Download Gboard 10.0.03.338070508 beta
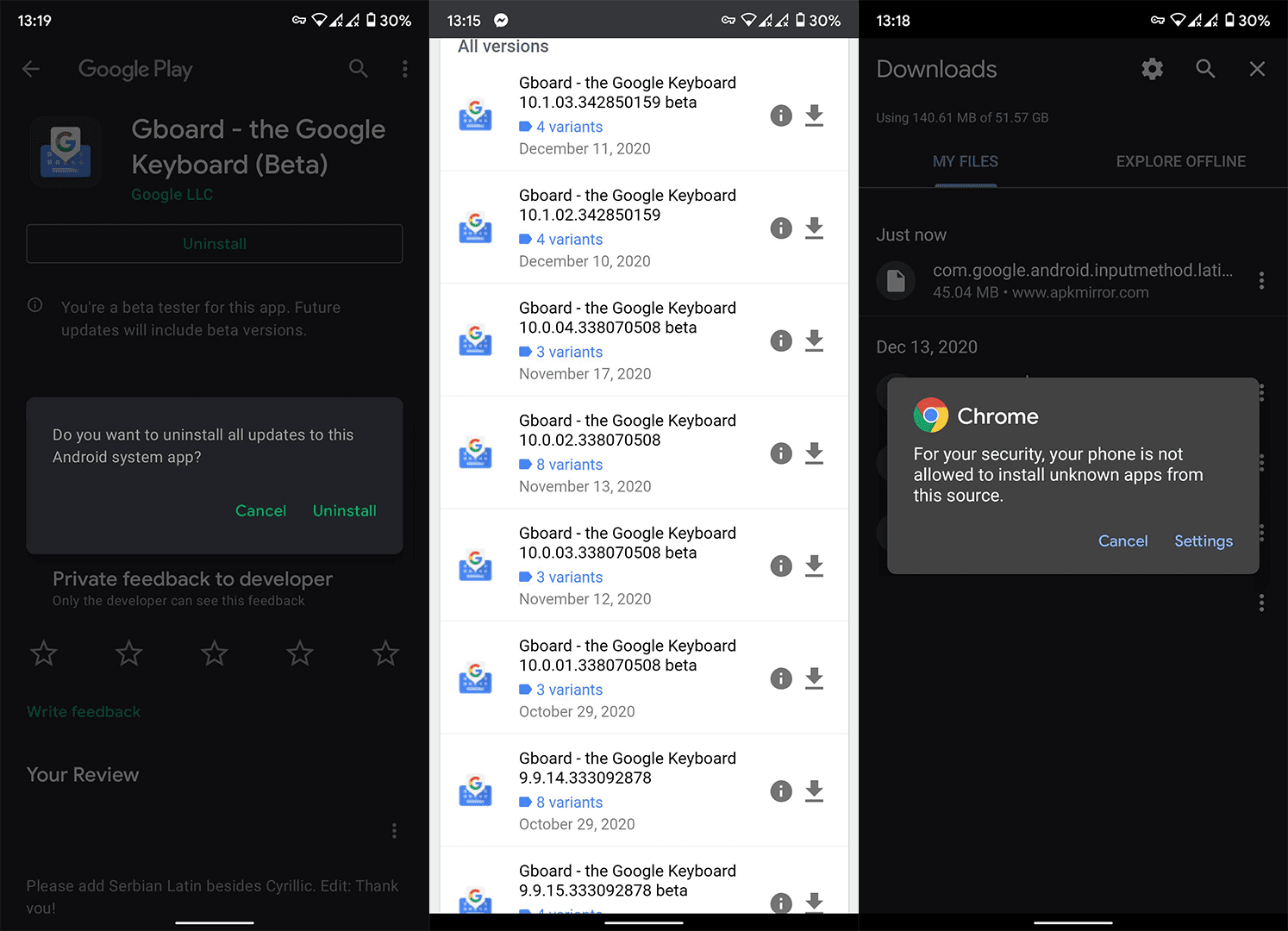Viewport: 1288px width, 931px height. click(814, 566)
